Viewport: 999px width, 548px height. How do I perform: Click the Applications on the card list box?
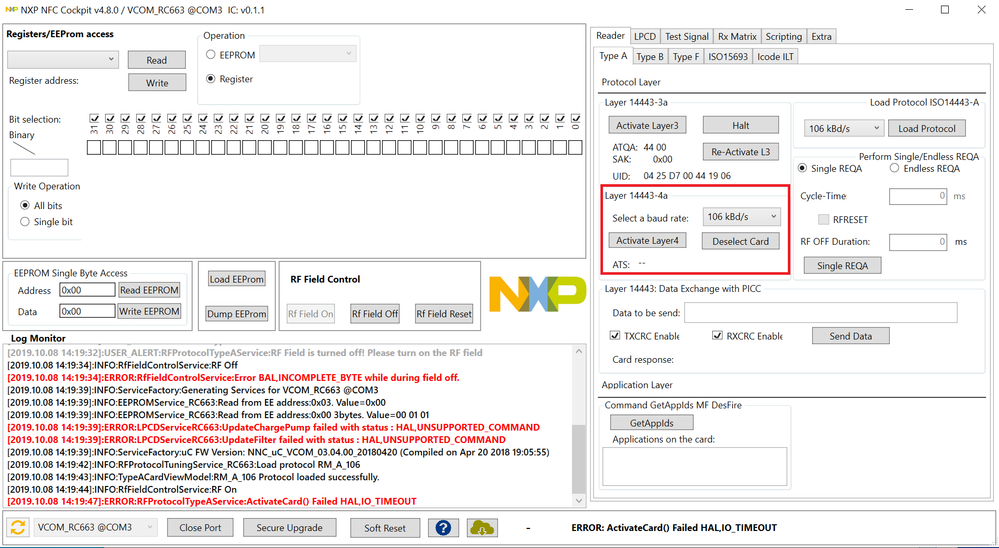click(695, 466)
